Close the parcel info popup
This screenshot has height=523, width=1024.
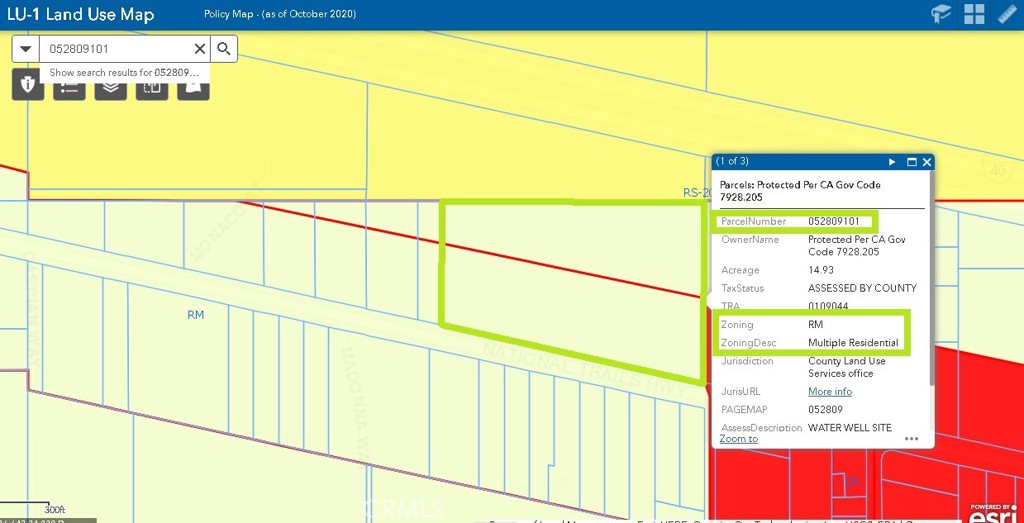coord(927,162)
